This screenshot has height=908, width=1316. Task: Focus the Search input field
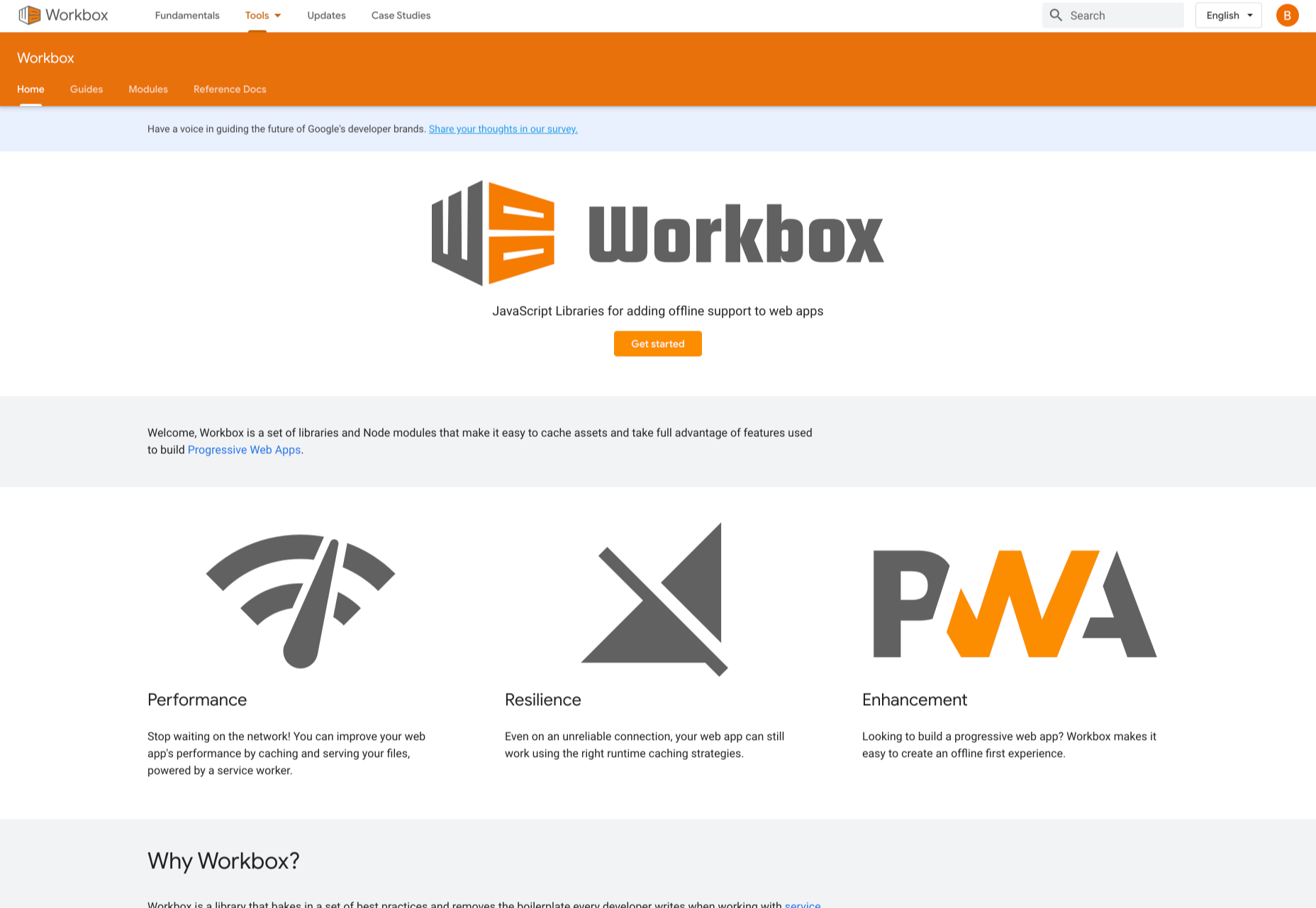[1113, 15]
